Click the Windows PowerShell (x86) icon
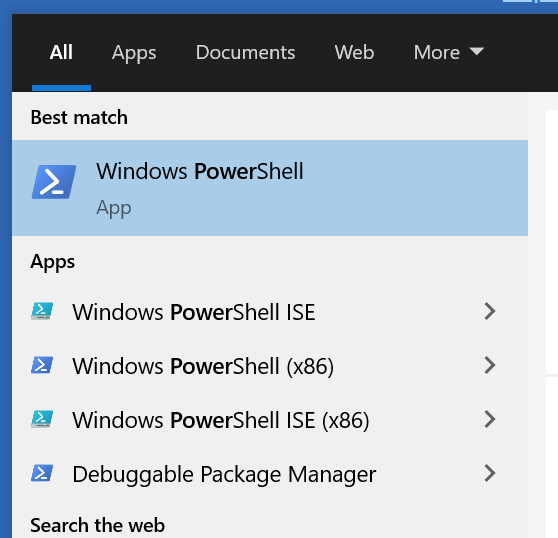 pyautogui.click(x=42, y=365)
